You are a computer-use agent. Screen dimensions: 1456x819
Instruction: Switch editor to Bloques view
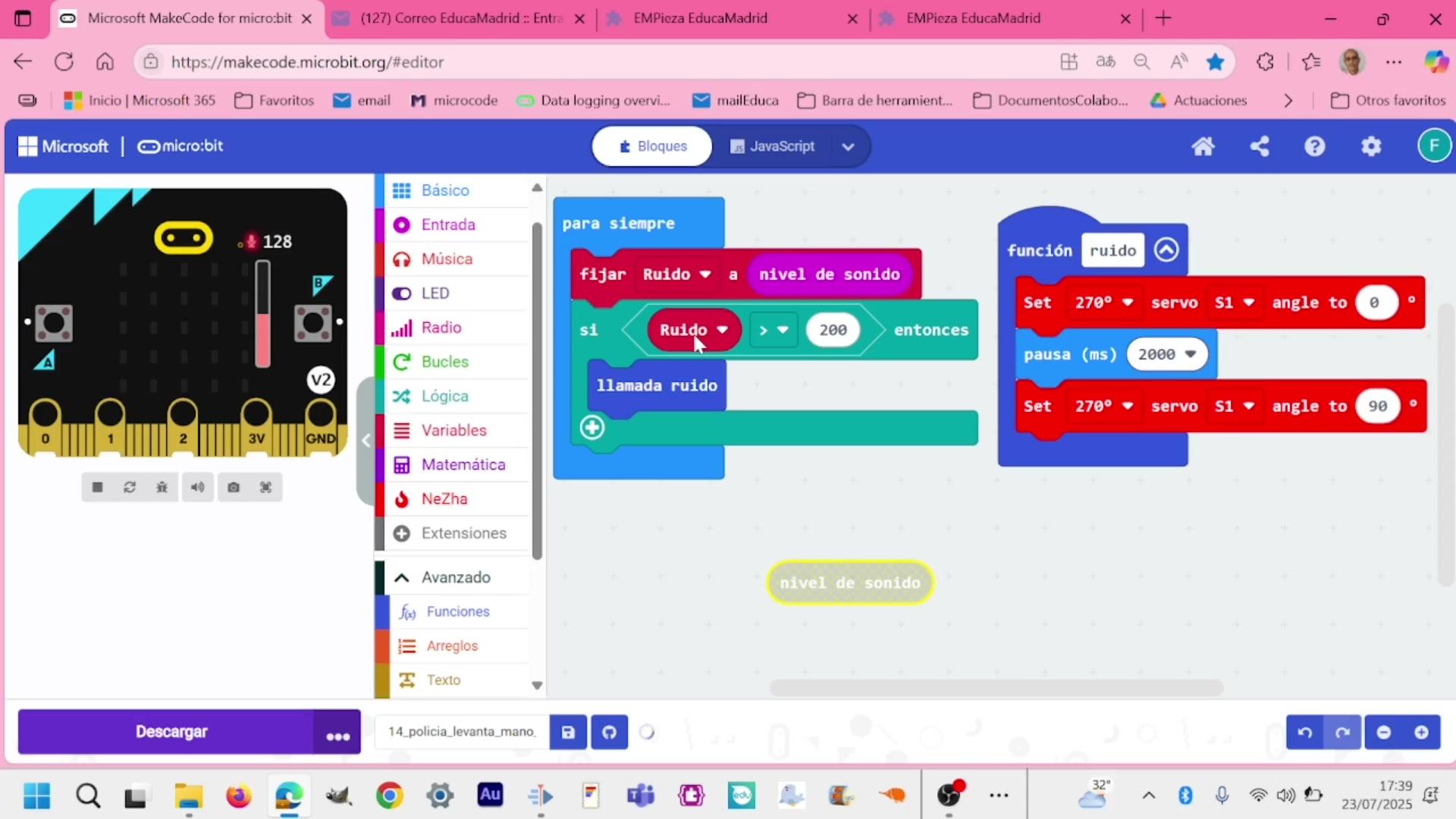(652, 146)
